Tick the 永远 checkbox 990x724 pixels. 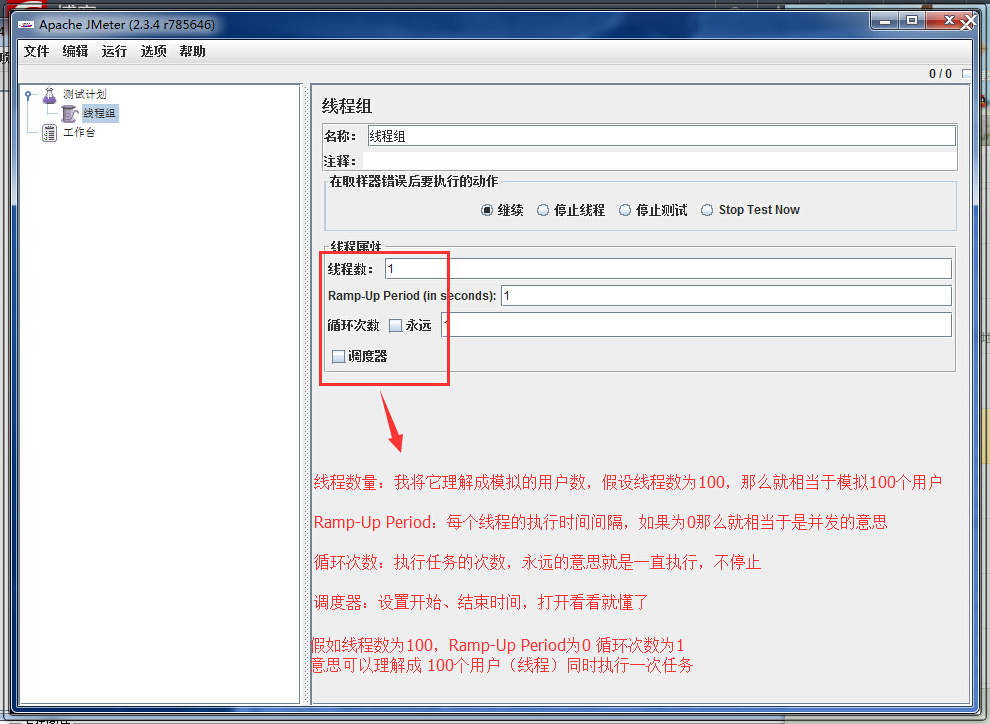(396, 326)
